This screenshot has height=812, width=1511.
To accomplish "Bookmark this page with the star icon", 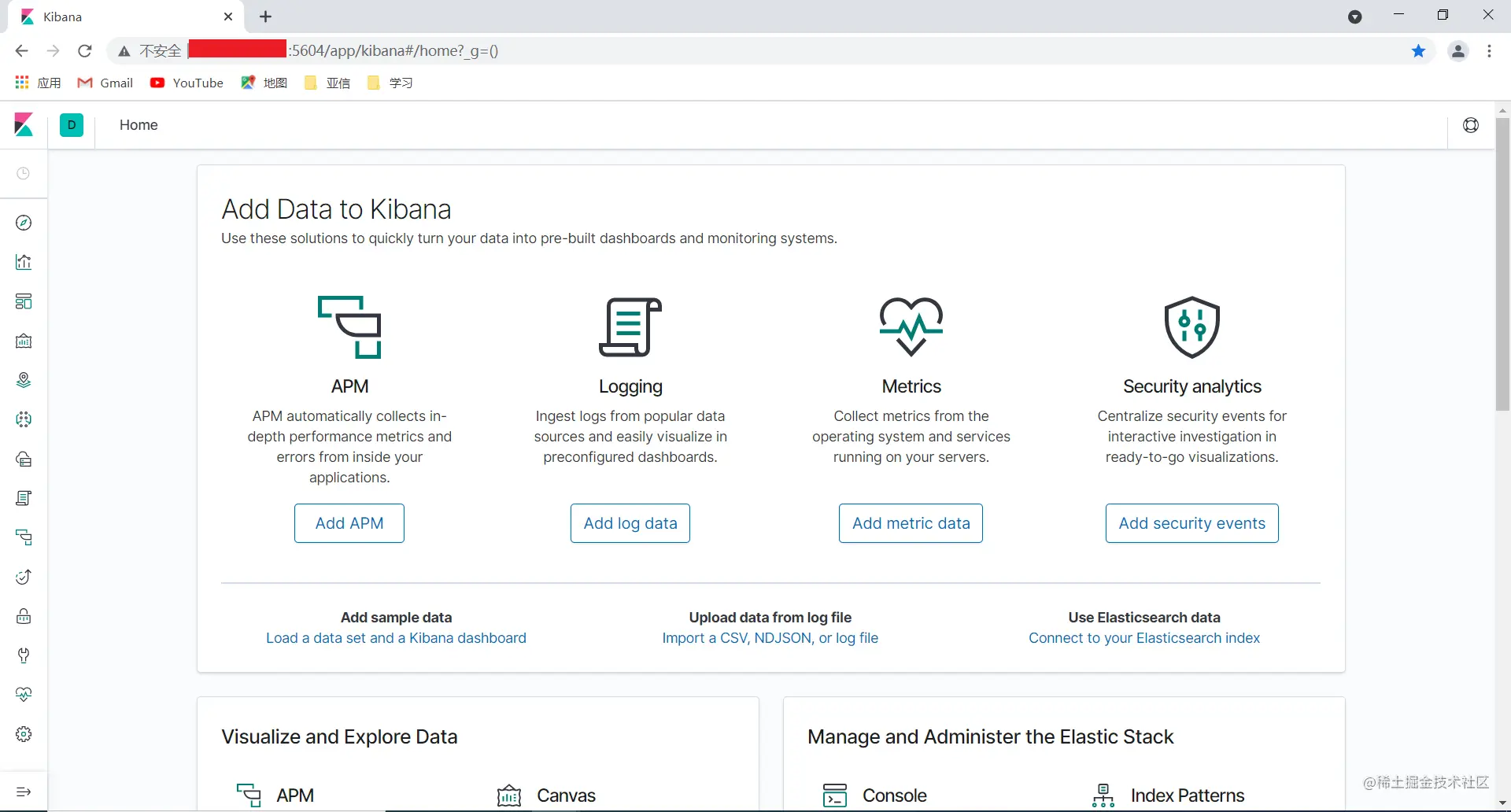I will click(x=1419, y=51).
